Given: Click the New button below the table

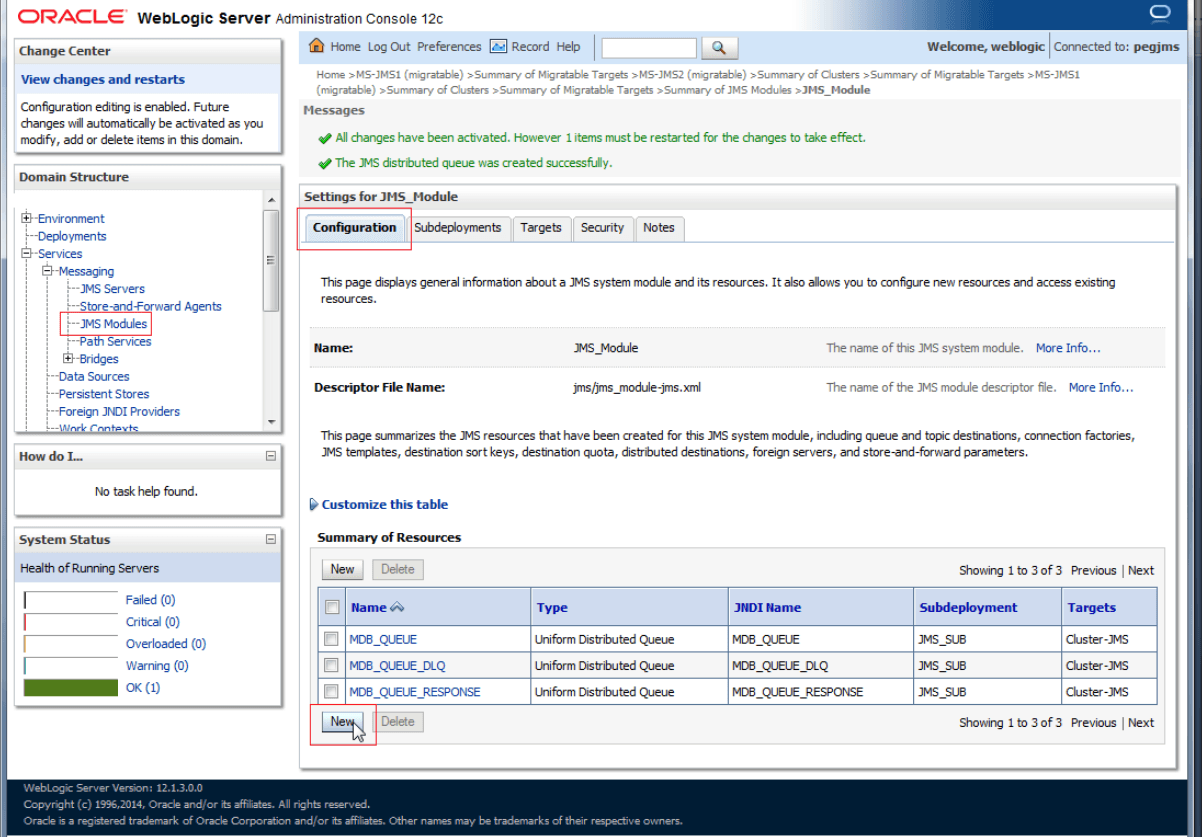Looking at the screenshot, I should [x=341, y=721].
